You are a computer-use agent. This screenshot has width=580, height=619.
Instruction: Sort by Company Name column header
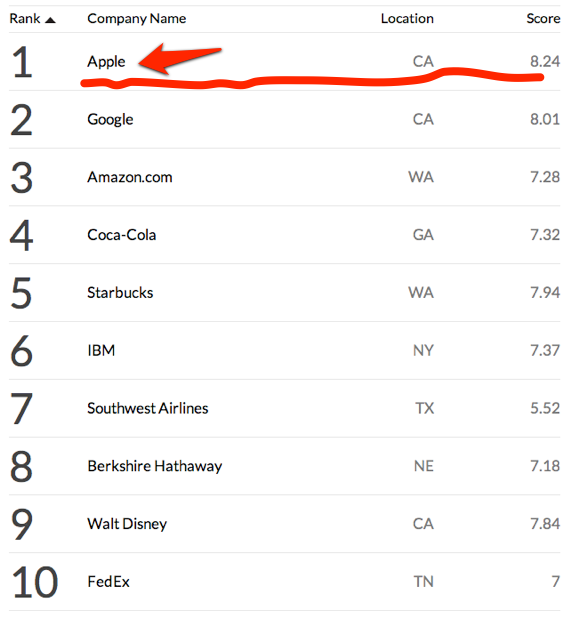tap(137, 19)
